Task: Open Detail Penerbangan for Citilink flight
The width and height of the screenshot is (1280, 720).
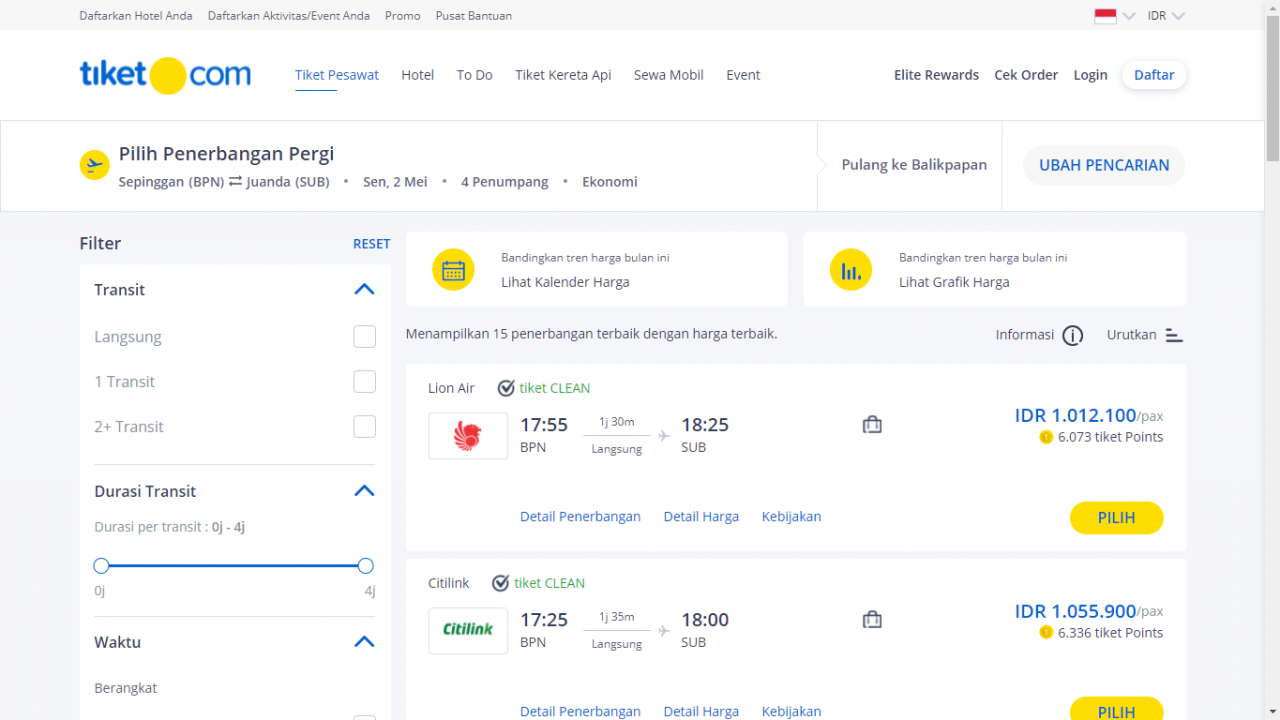Action: [580, 711]
